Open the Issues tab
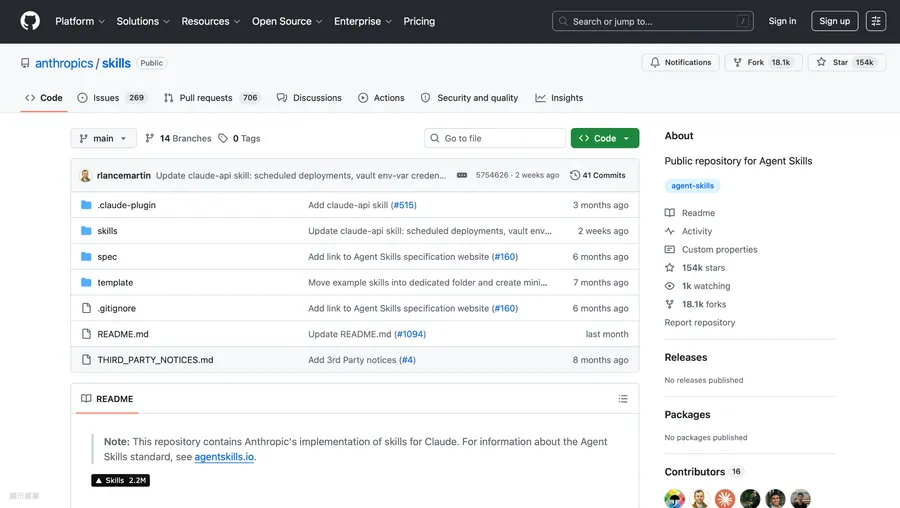Screen dimensions: 900x508 [112, 98]
